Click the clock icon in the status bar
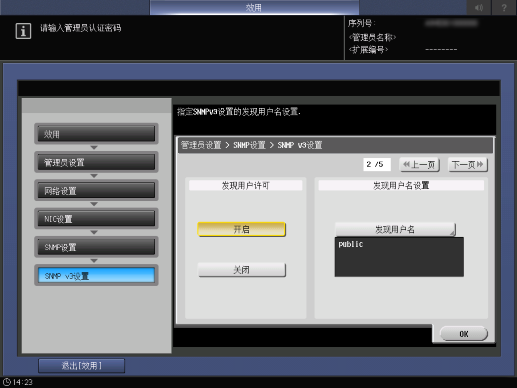 click(x=7, y=382)
